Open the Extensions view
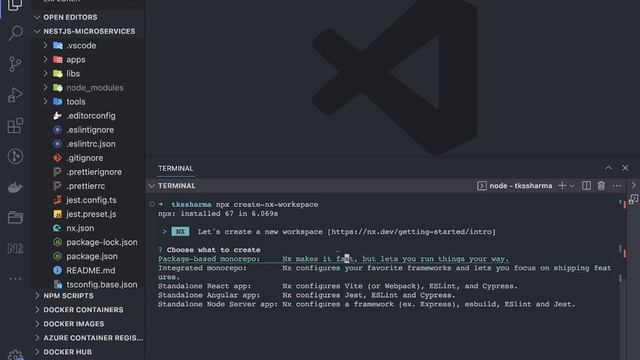The image size is (640, 360). point(15,126)
